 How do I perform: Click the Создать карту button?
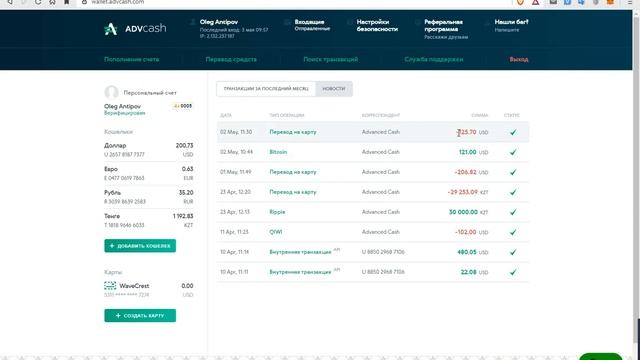pyautogui.click(x=140, y=316)
